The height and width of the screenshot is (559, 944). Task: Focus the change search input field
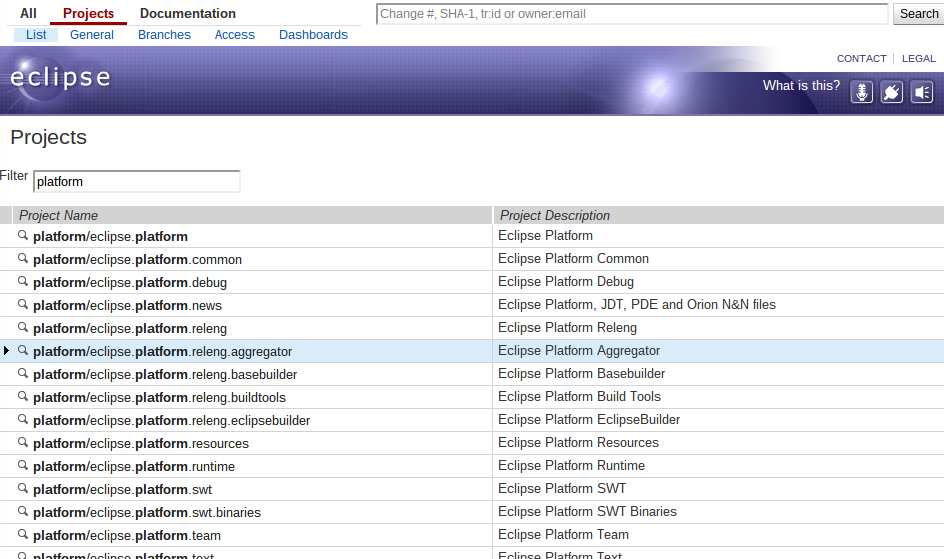pos(632,14)
